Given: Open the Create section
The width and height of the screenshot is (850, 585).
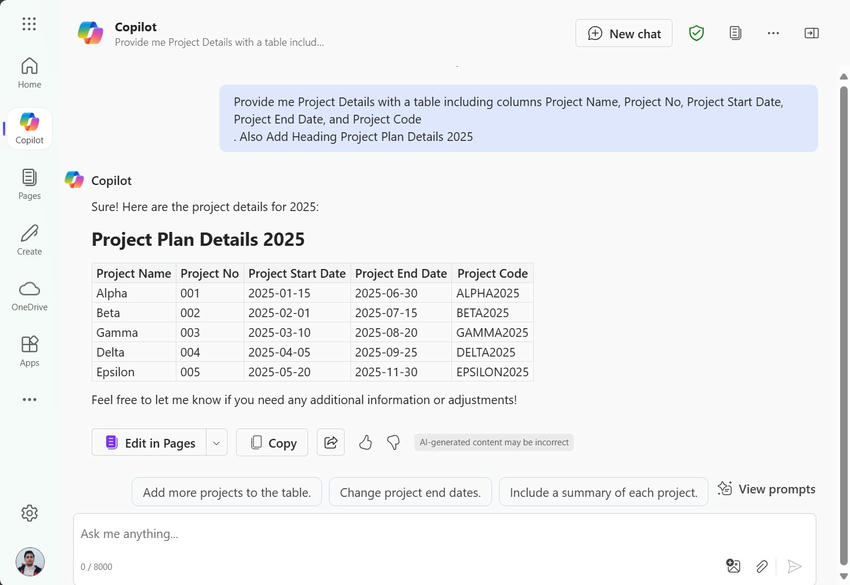Looking at the screenshot, I should [x=29, y=240].
